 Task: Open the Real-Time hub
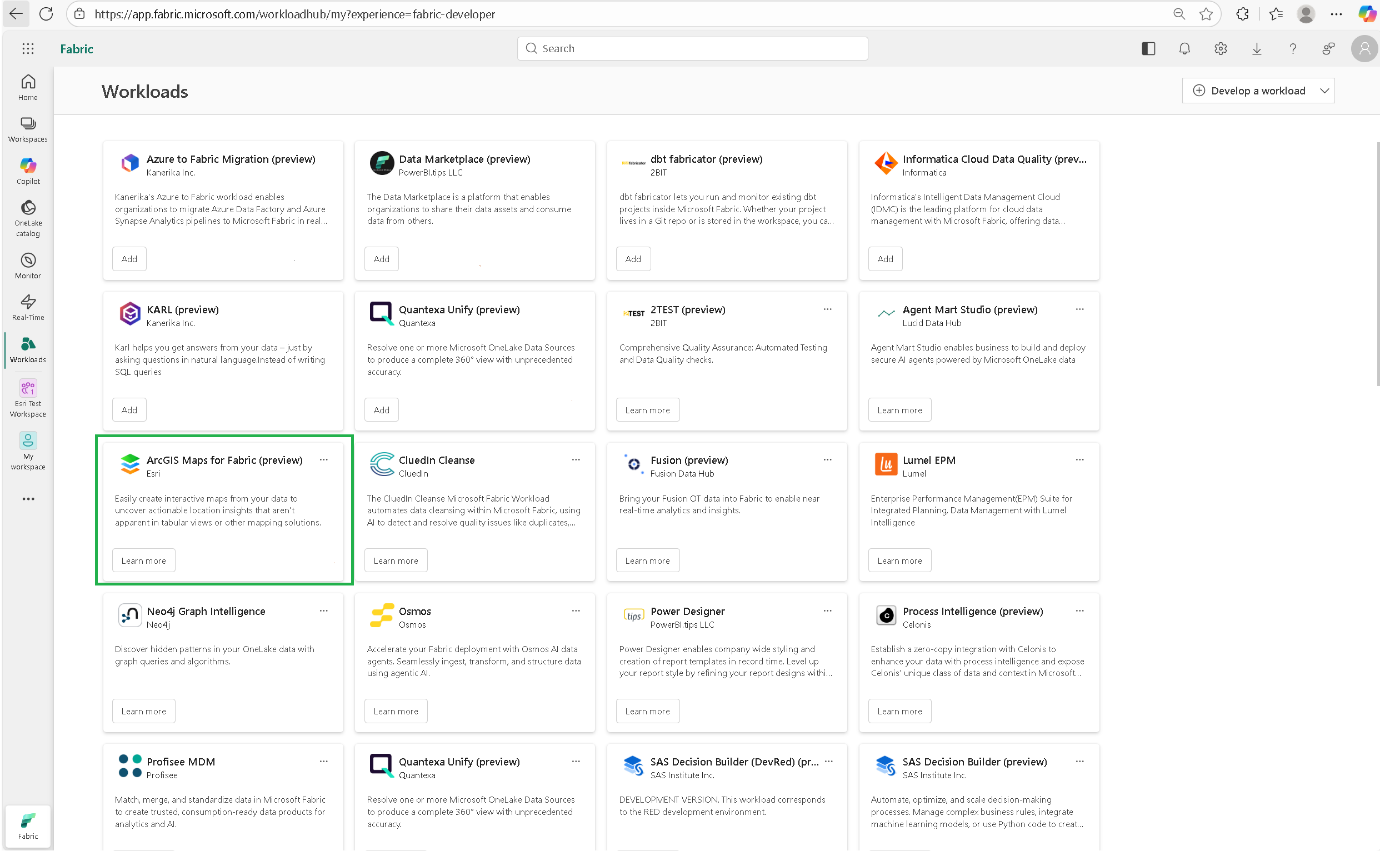[28, 307]
